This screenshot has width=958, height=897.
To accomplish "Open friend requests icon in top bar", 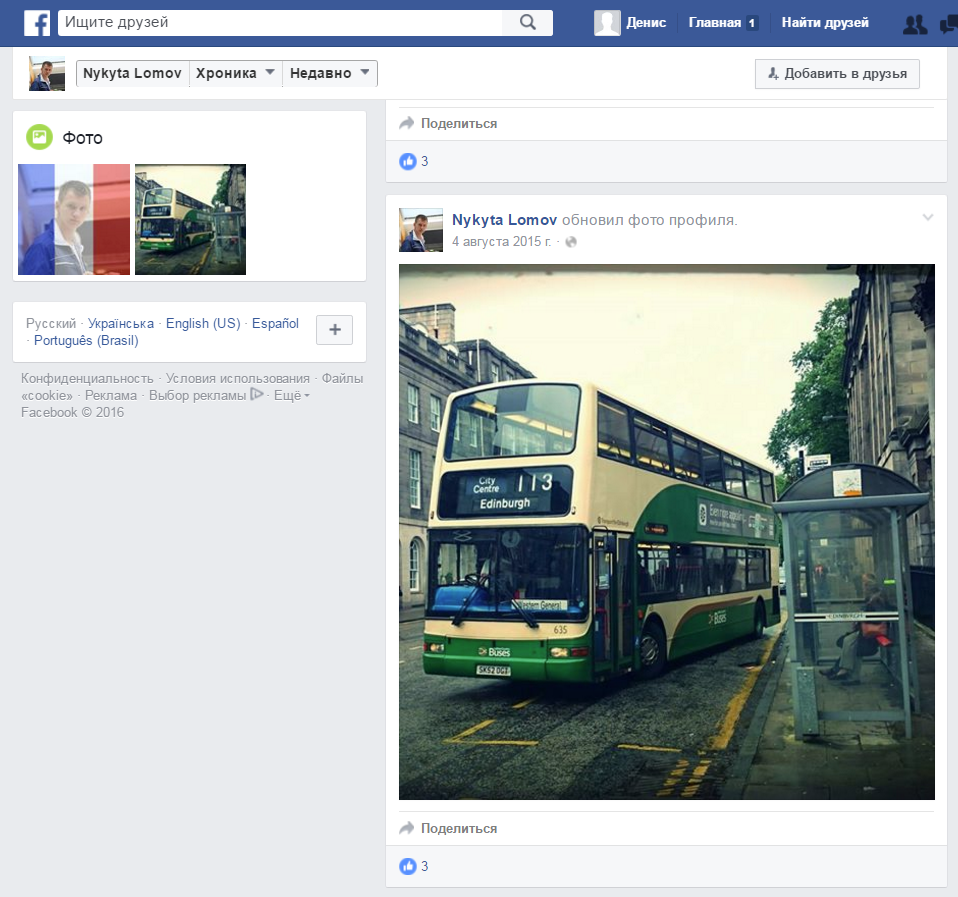I will pyautogui.click(x=914, y=24).
